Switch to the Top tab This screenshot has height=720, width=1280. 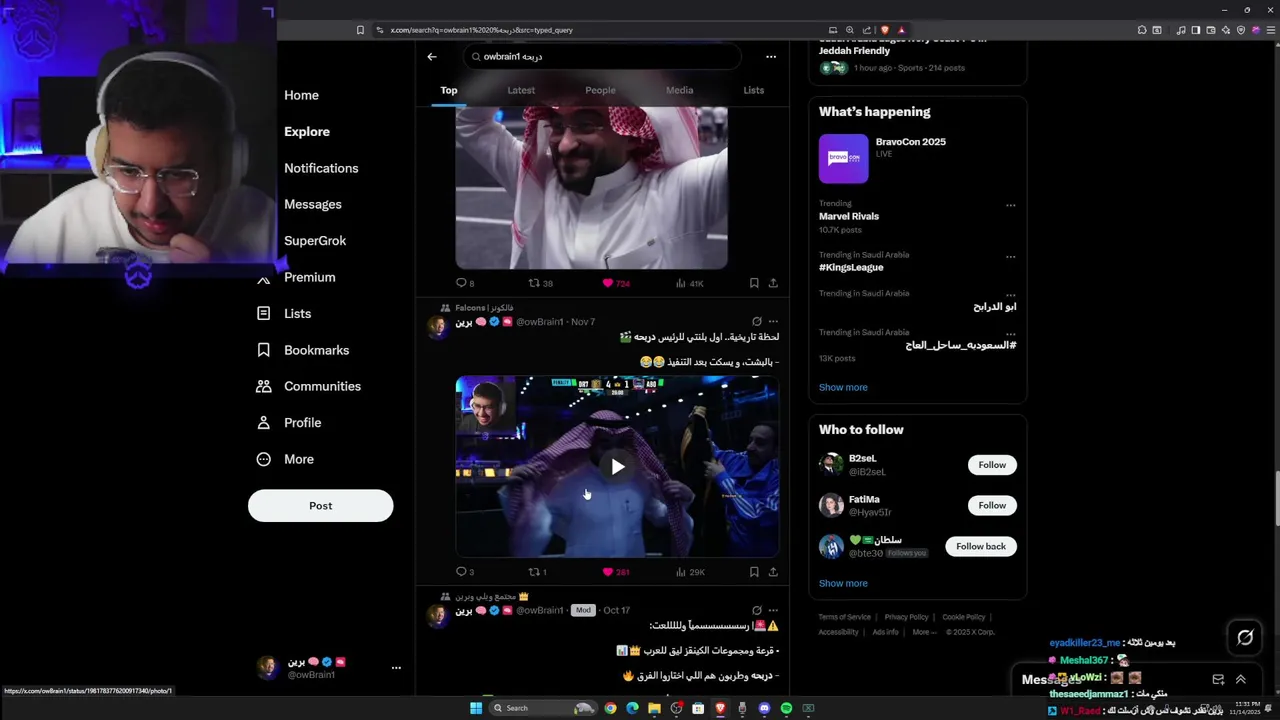(449, 90)
